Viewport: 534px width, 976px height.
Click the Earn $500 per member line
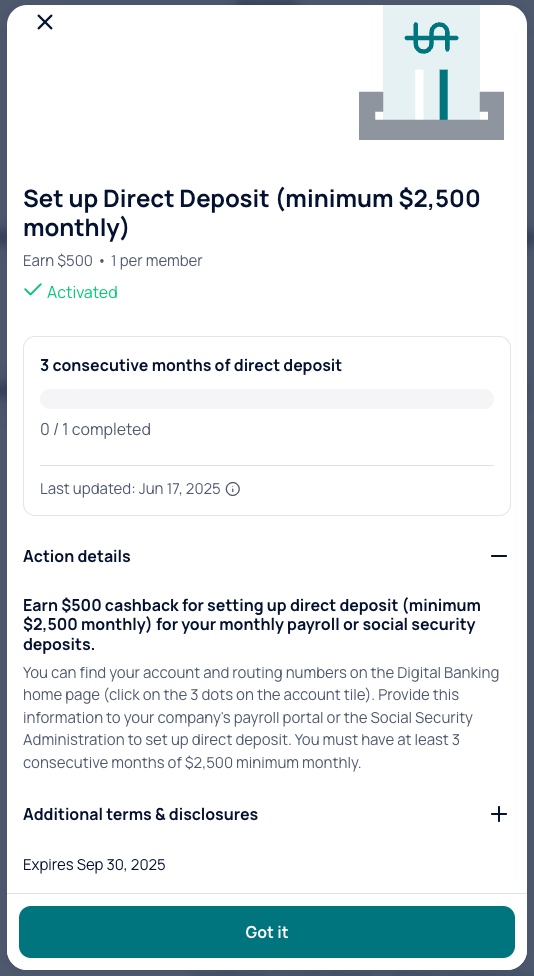click(x=113, y=261)
